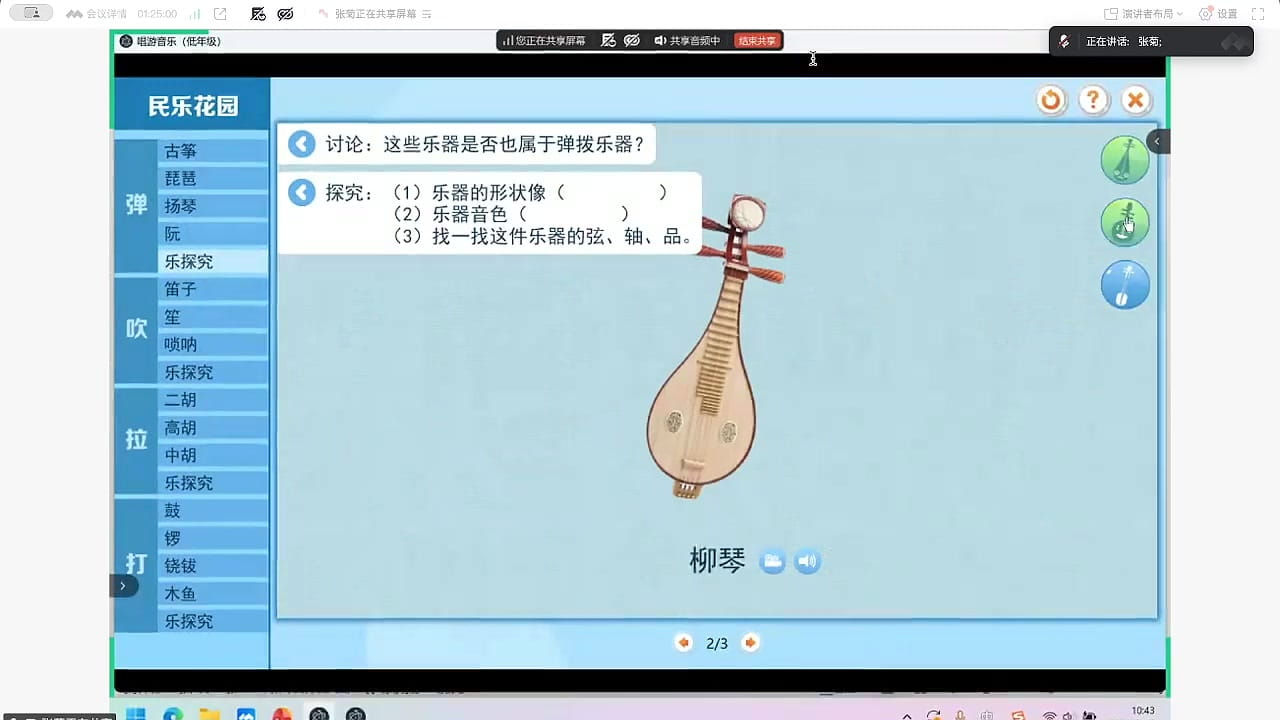The height and width of the screenshot is (720, 1280).
Task: Select the 拉 category tab
Action: pos(137,441)
